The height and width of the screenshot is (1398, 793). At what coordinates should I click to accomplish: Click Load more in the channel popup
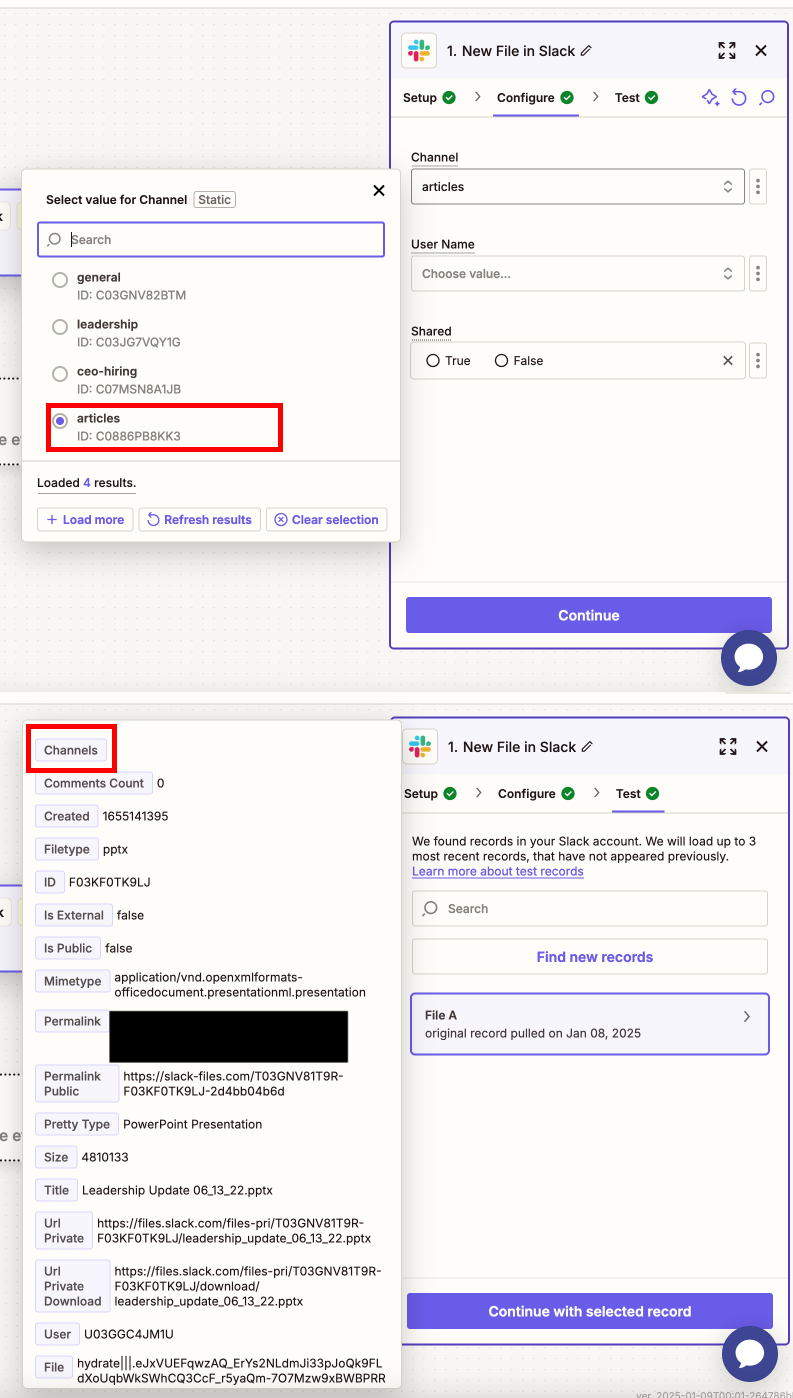85,520
